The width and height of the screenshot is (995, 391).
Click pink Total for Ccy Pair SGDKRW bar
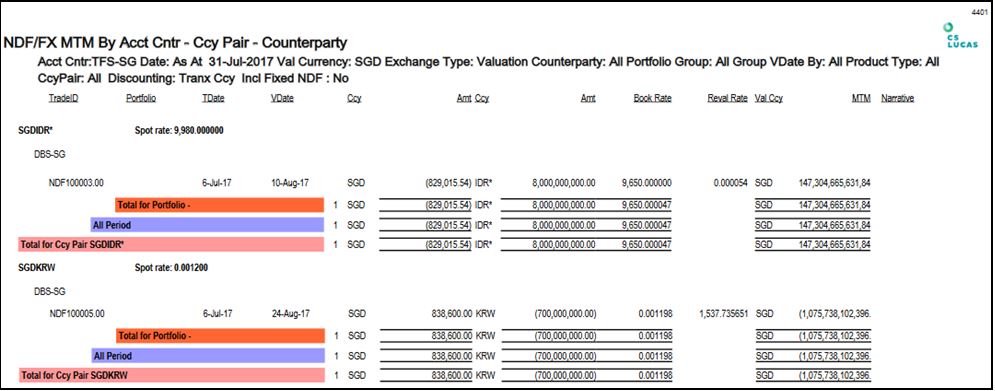pos(171,376)
